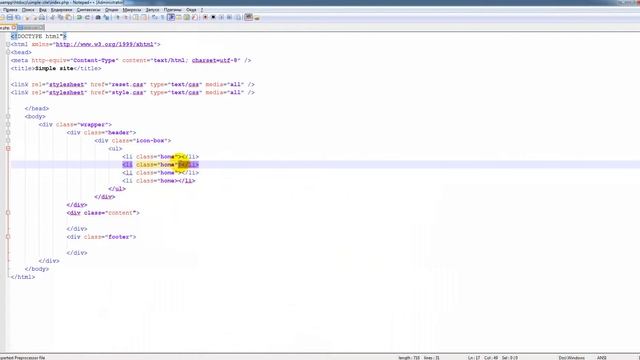Toggle synchronized horizontal scrolling
The height and width of the screenshot is (360, 640).
coord(144,18)
